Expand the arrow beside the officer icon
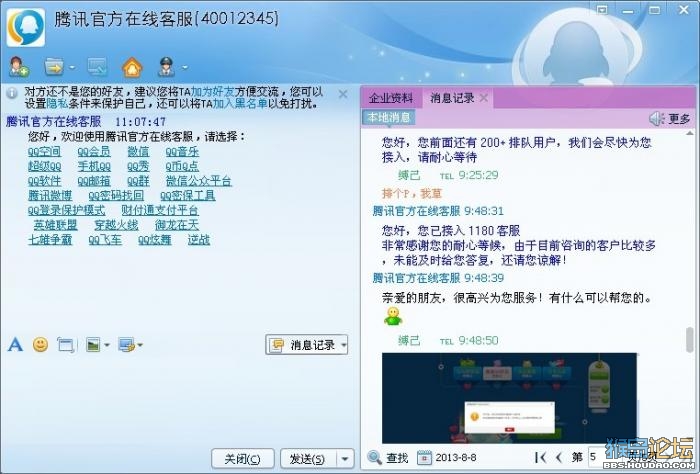700x474 pixels. click(184, 68)
